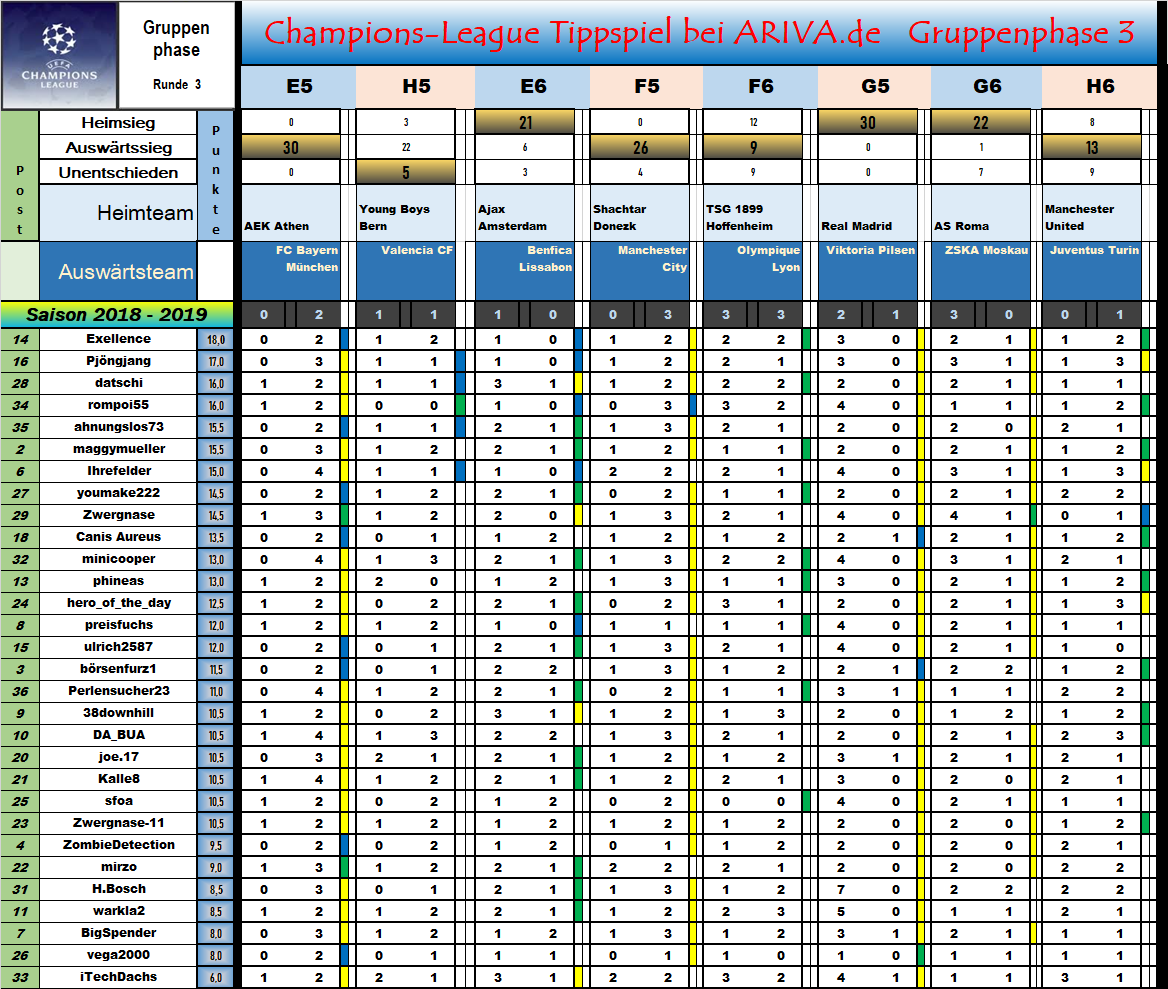Select player 'börsenfurz1' in the ranking

coord(118,669)
